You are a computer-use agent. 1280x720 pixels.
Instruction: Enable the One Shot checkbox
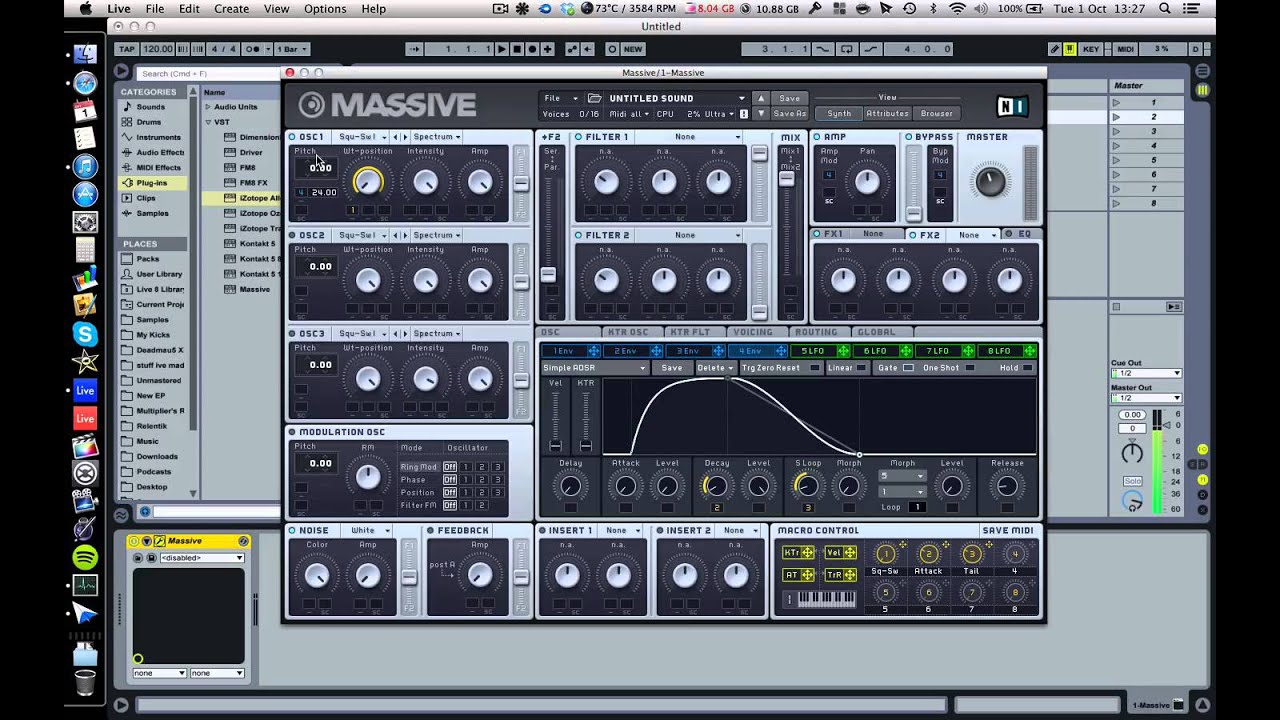pyautogui.click(x=968, y=368)
